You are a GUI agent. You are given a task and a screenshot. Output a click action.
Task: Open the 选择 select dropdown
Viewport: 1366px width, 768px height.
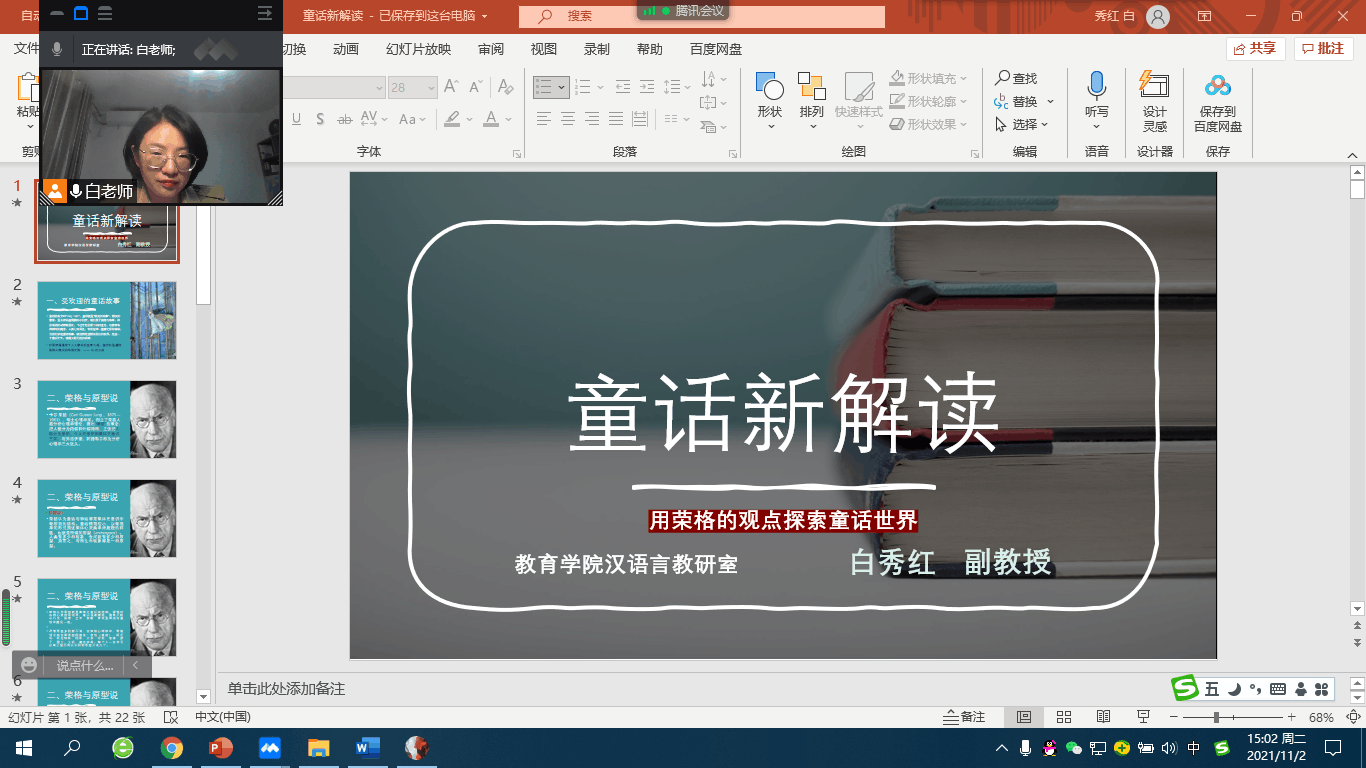[x=1022, y=125]
